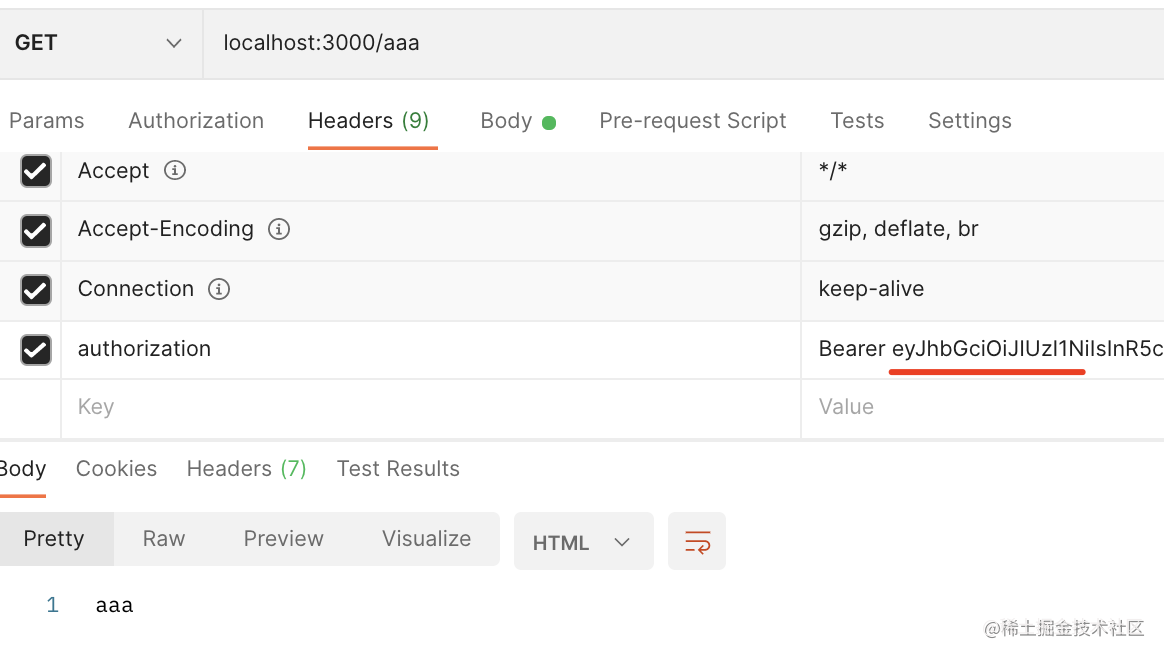This screenshot has width=1164, height=658.
Task: Uncheck the Accept header checkbox
Action: pyautogui.click(x=36, y=171)
